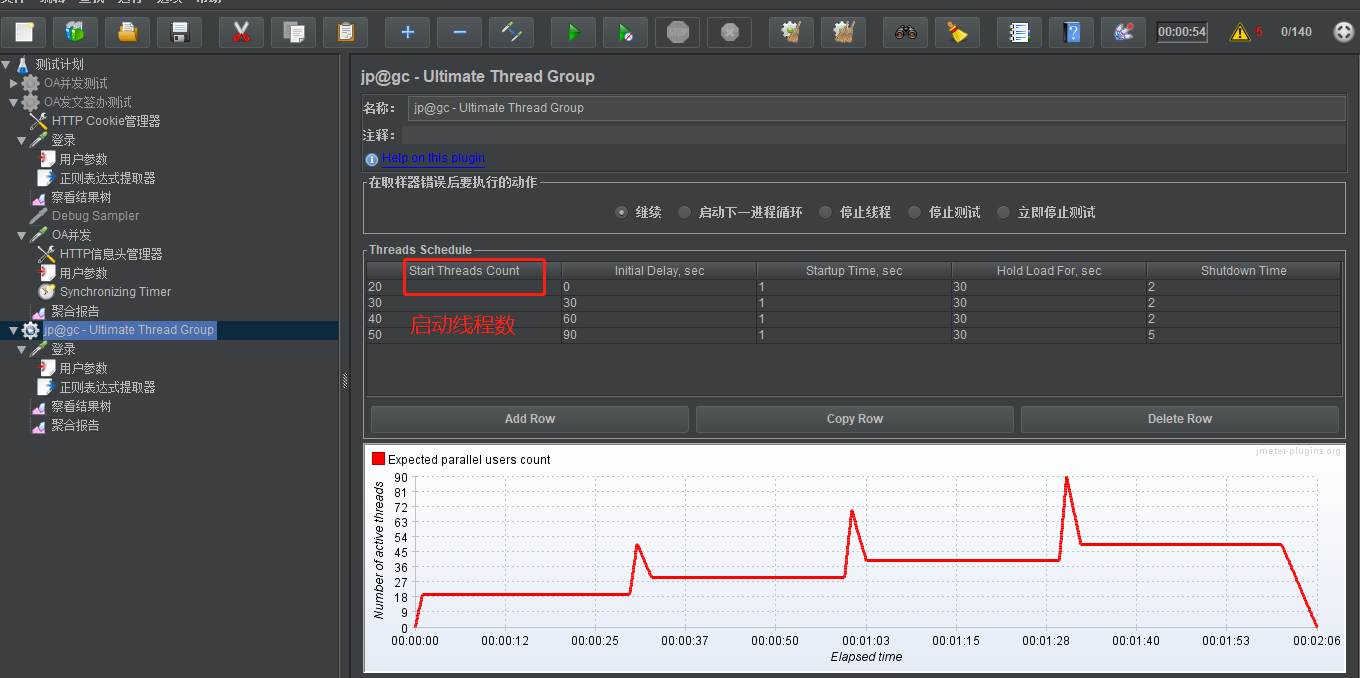
Task: Choose the 立即停止测试 radio button
Action: tap(1003, 212)
